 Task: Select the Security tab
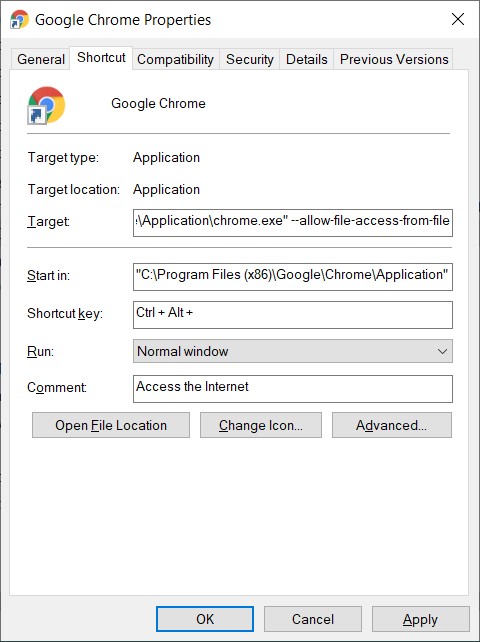click(249, 59)
